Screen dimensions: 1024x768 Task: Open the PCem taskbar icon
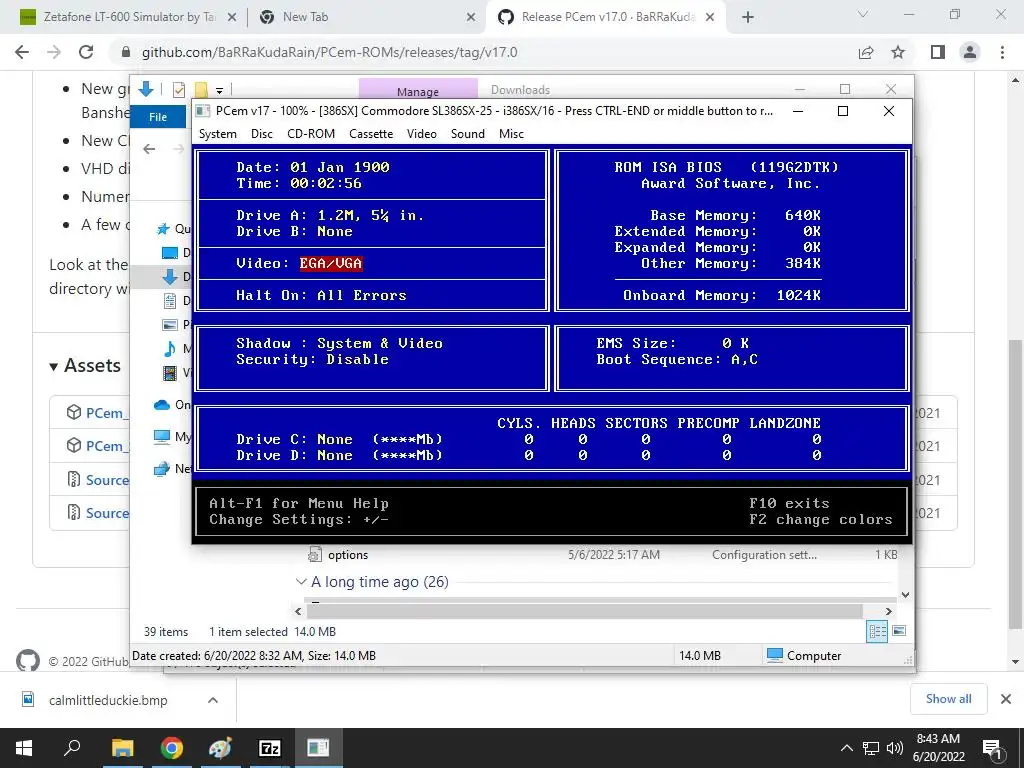(x=318, y=748)
